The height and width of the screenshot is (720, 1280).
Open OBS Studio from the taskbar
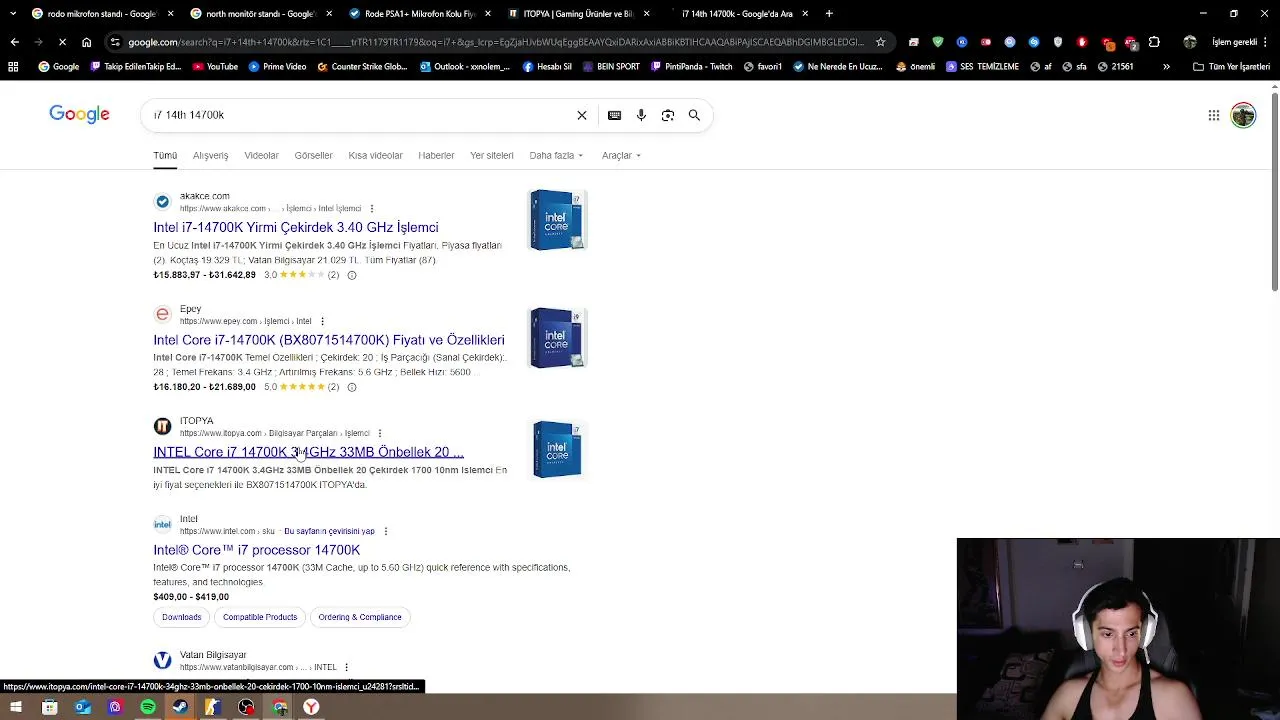pyautogui.click(x=246, y=707)
